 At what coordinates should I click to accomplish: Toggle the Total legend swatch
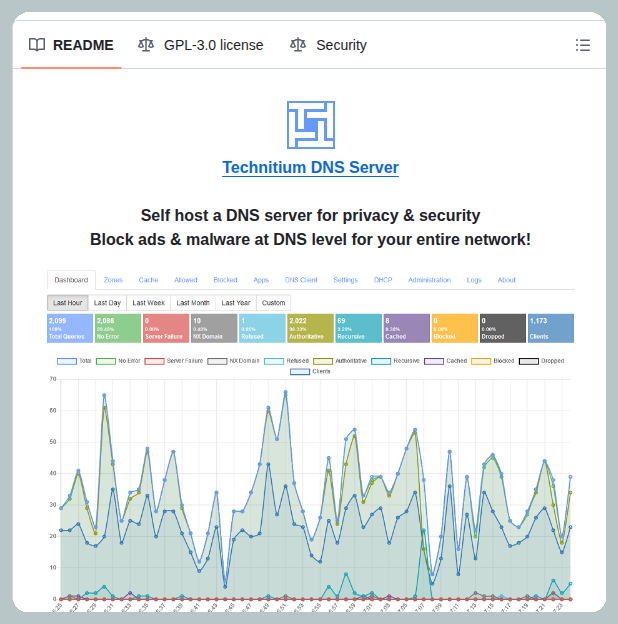coord(67,361)
